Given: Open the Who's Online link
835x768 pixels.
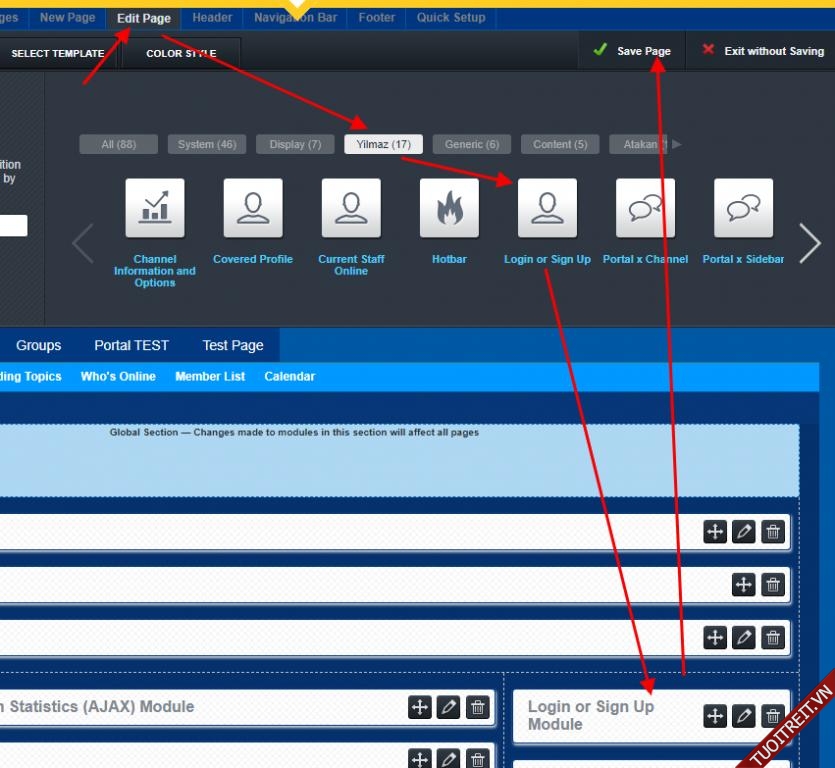Looking at the screenshot, I should pyautogui.click(x=118, y=376).
